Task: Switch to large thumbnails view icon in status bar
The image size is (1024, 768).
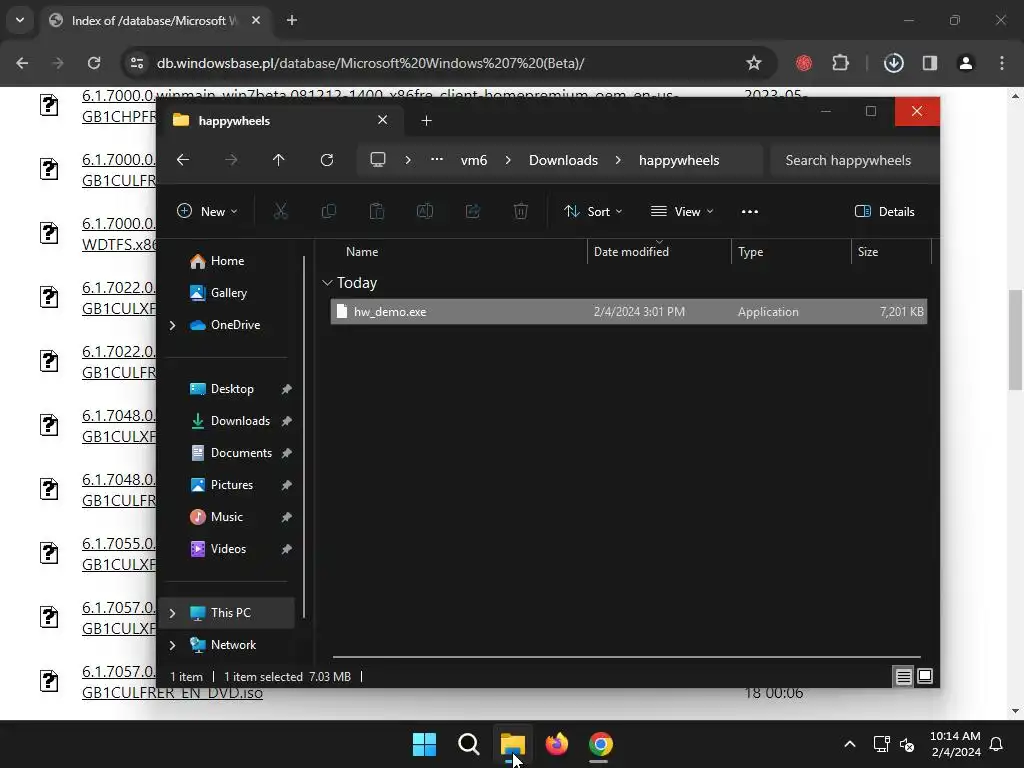Action: click(925, 676)
